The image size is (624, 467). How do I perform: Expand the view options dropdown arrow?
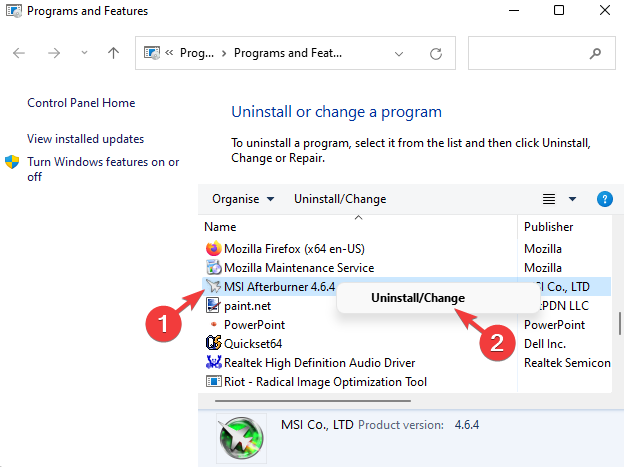pyautogui.click(x=572, y=199)
